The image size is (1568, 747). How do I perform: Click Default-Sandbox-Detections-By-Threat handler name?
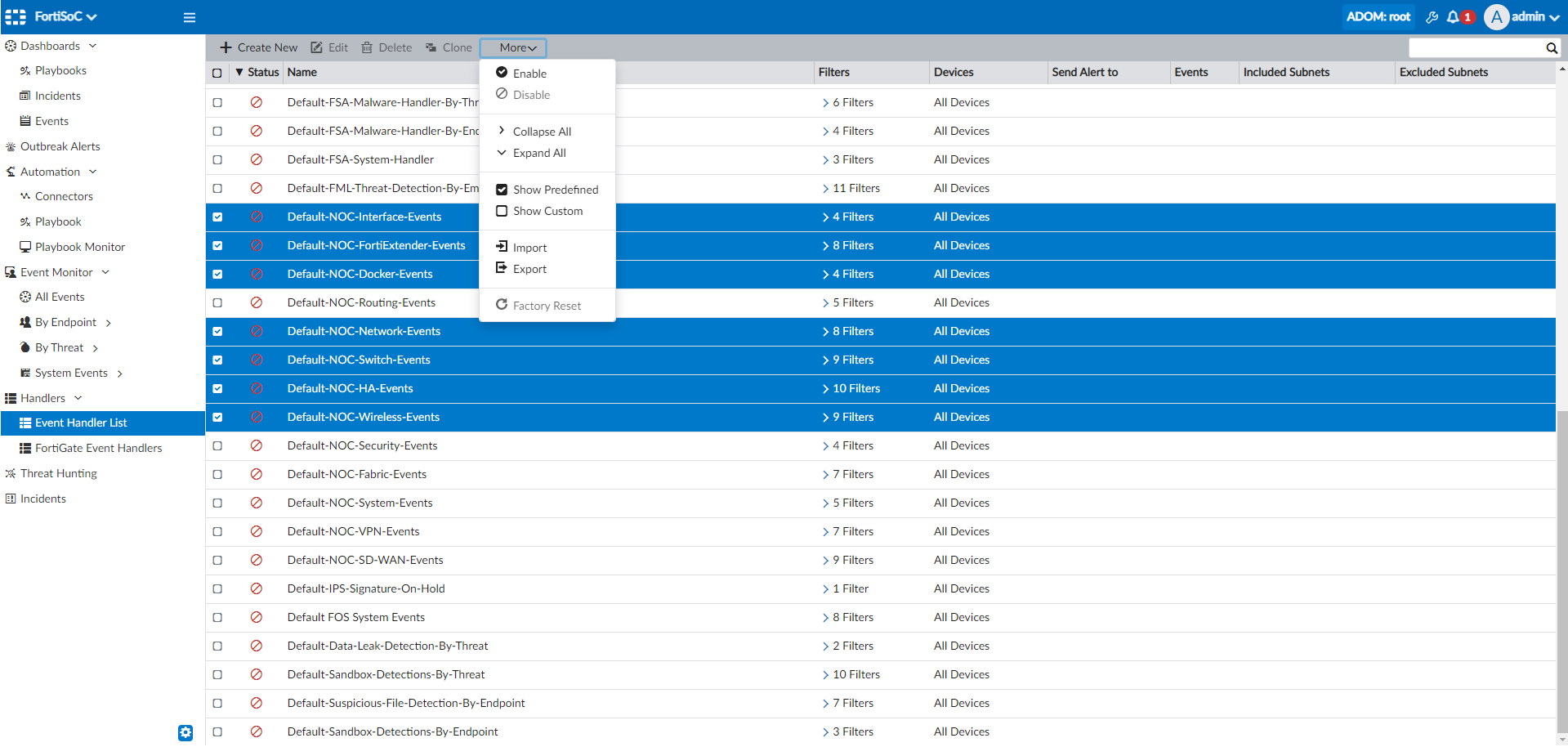[386, 674]
